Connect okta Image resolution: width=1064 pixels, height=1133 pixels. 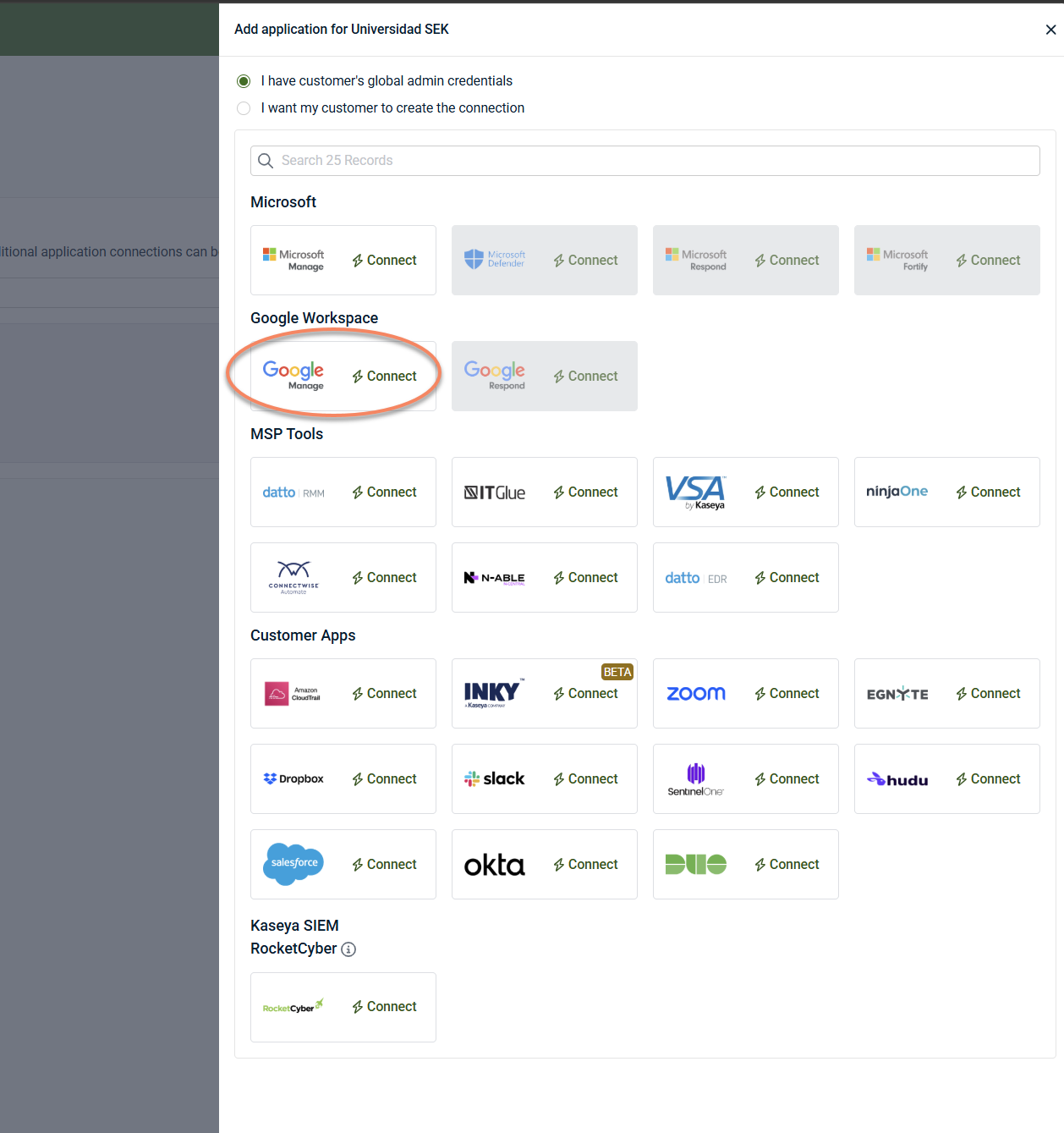click(x=586, y=864)
